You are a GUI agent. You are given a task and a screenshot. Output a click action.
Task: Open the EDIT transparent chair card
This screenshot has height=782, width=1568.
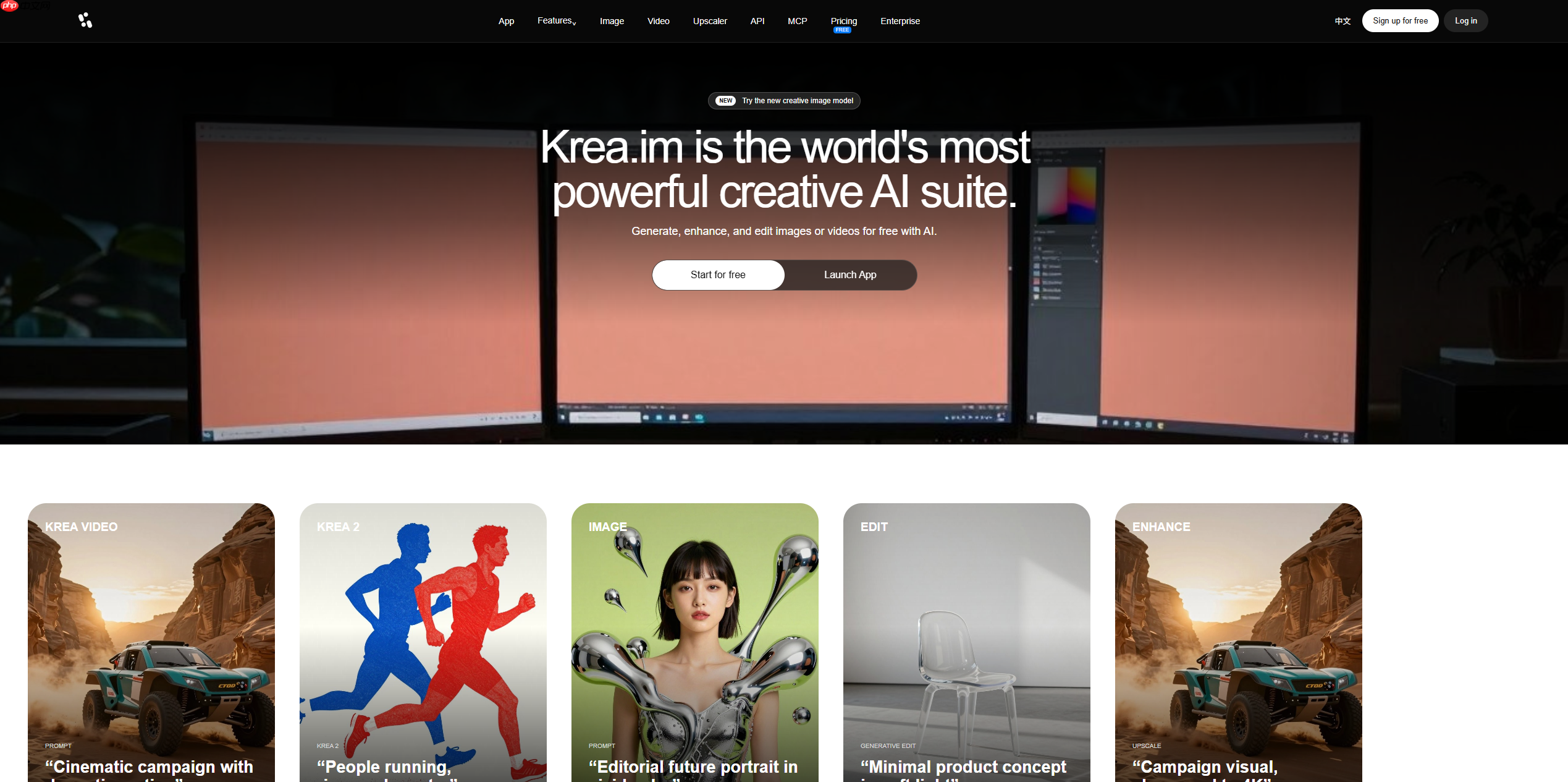967,642
